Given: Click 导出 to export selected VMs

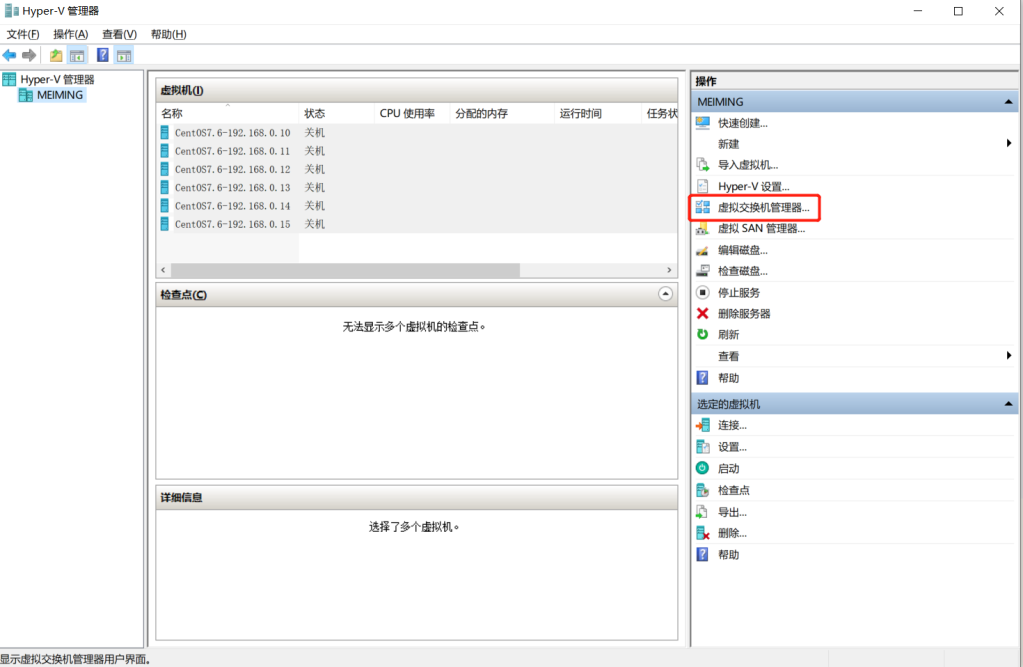Looking at the screenshot, I should coord(732,512).
